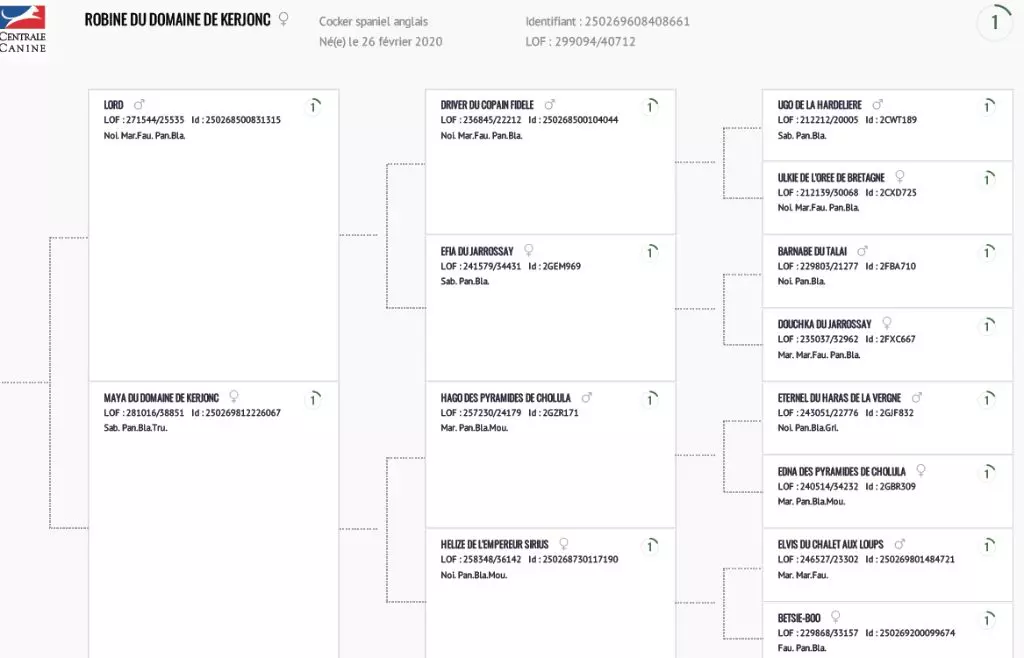
Task: Open Ulkie de l'Oree de Bretagne's entry
Action: 831,178
